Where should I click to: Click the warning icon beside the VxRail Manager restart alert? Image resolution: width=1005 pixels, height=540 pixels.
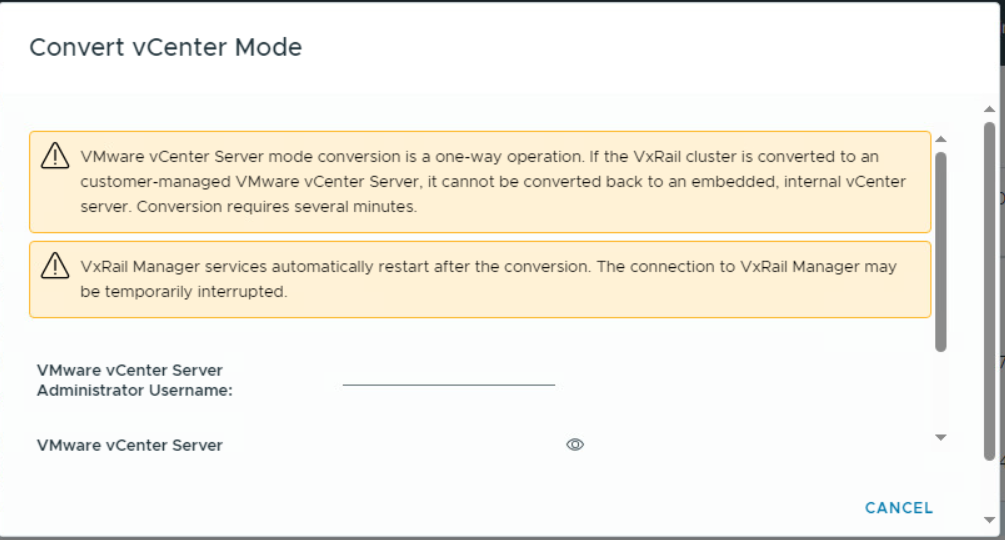pyautogui.click(x=54, y=266)
